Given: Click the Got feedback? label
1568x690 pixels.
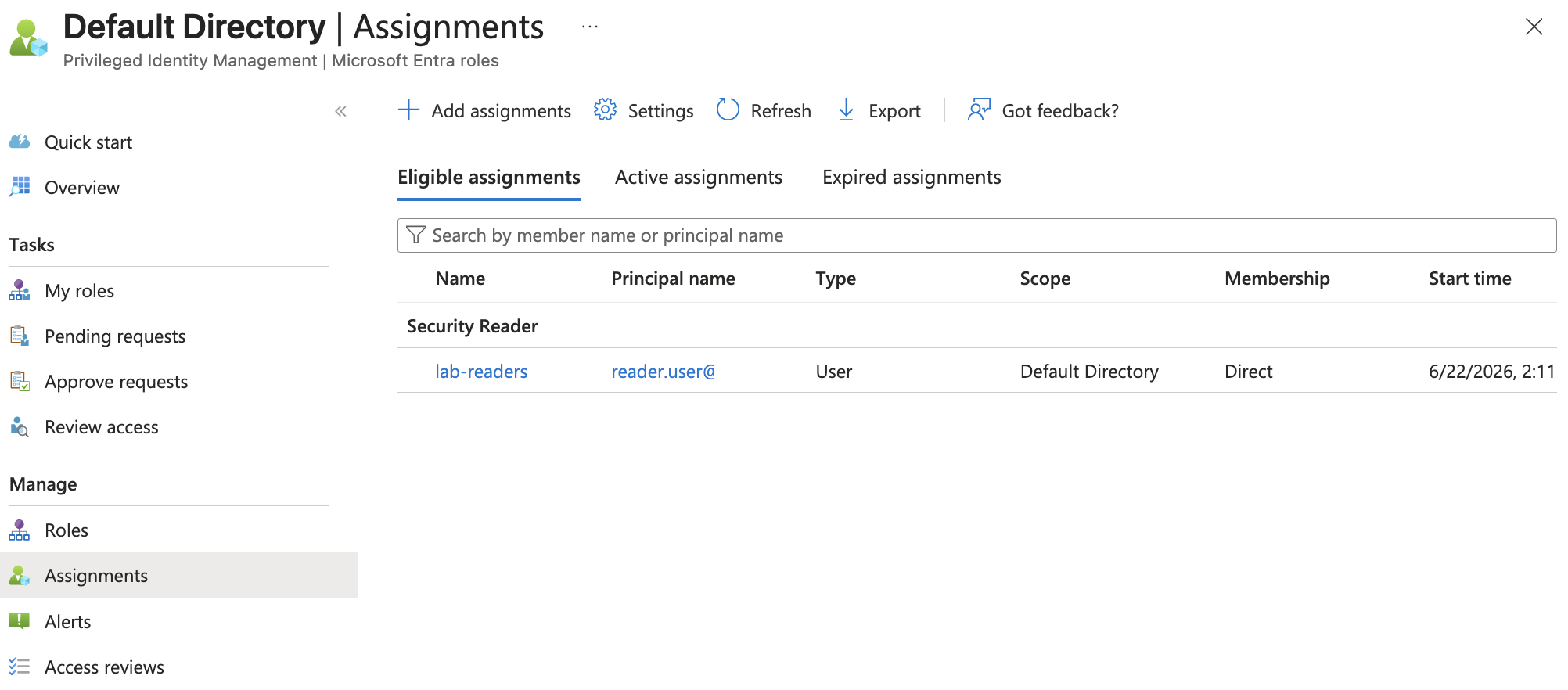Looking at the screenshot, I should 1060,111.
